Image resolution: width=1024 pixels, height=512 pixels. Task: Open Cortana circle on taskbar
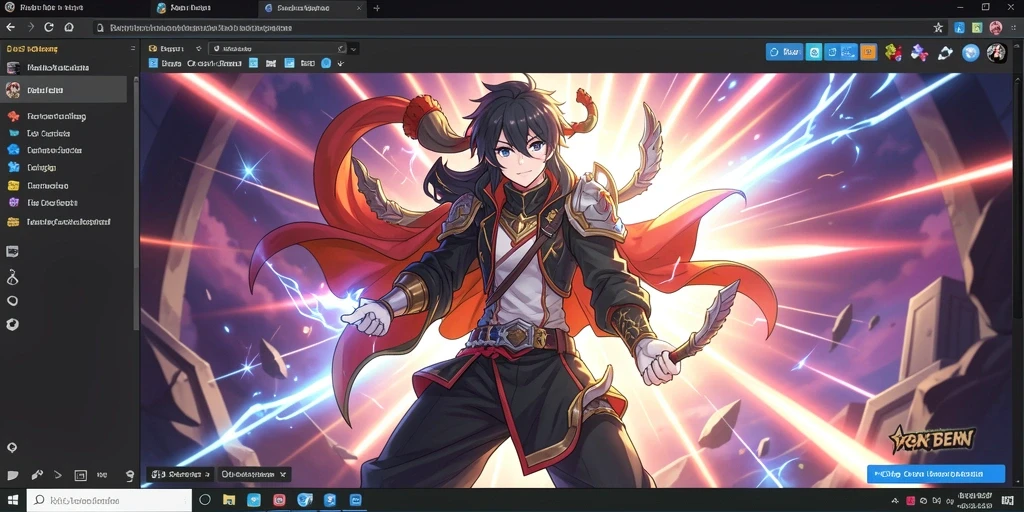pos(204,500)
